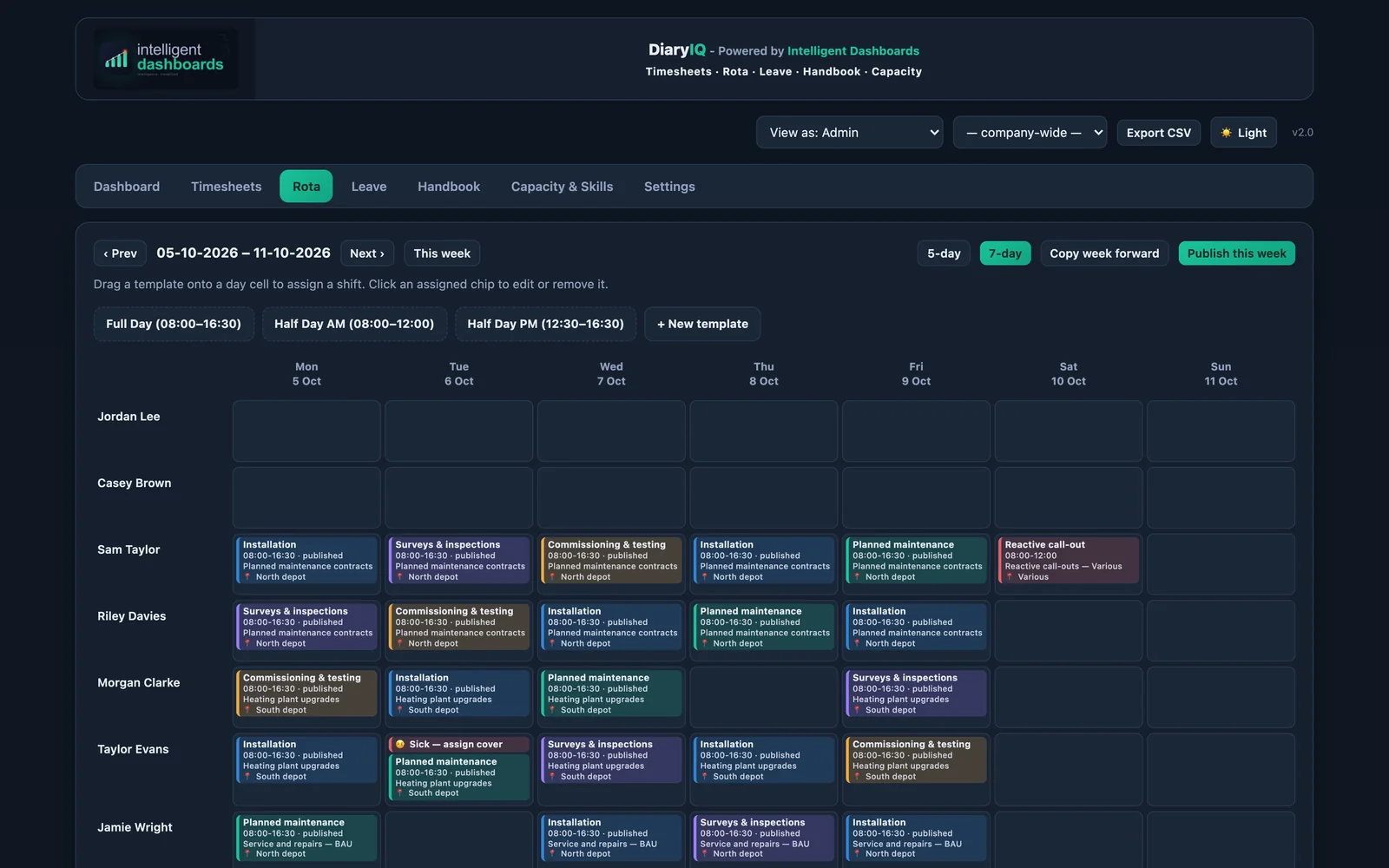Create a New template
The width and height of the screenshot is (1389, 868).
pyautogui.click(x=702, y=324)
